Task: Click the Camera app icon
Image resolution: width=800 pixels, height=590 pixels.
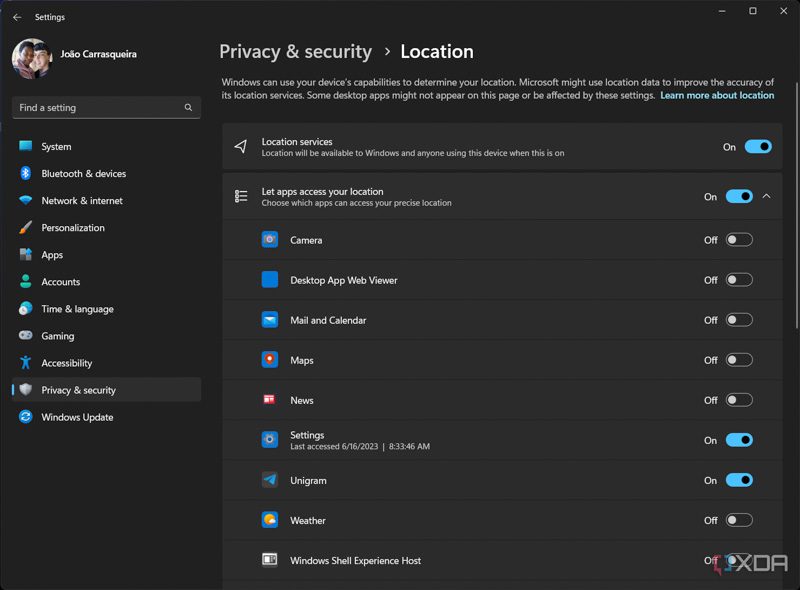Action: pos(270,240)
